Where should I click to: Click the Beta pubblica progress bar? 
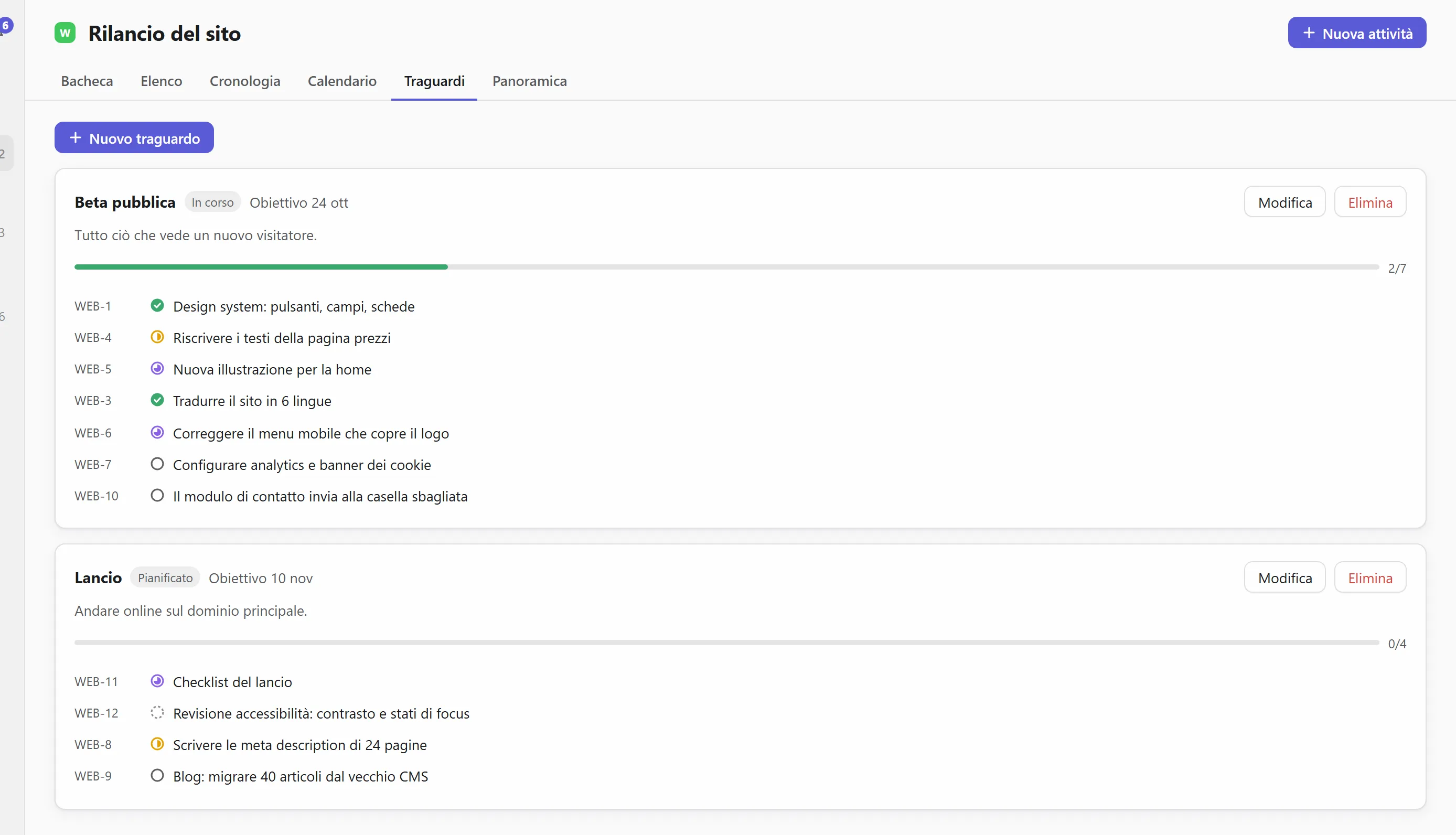coord(726,267)
